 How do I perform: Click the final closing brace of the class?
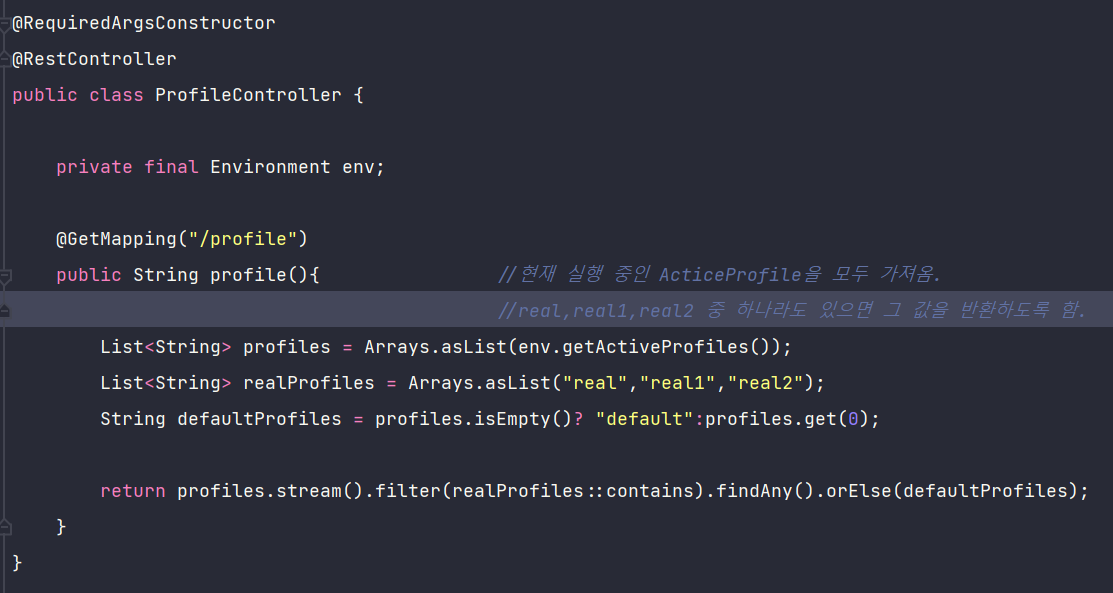pos(18,563)
